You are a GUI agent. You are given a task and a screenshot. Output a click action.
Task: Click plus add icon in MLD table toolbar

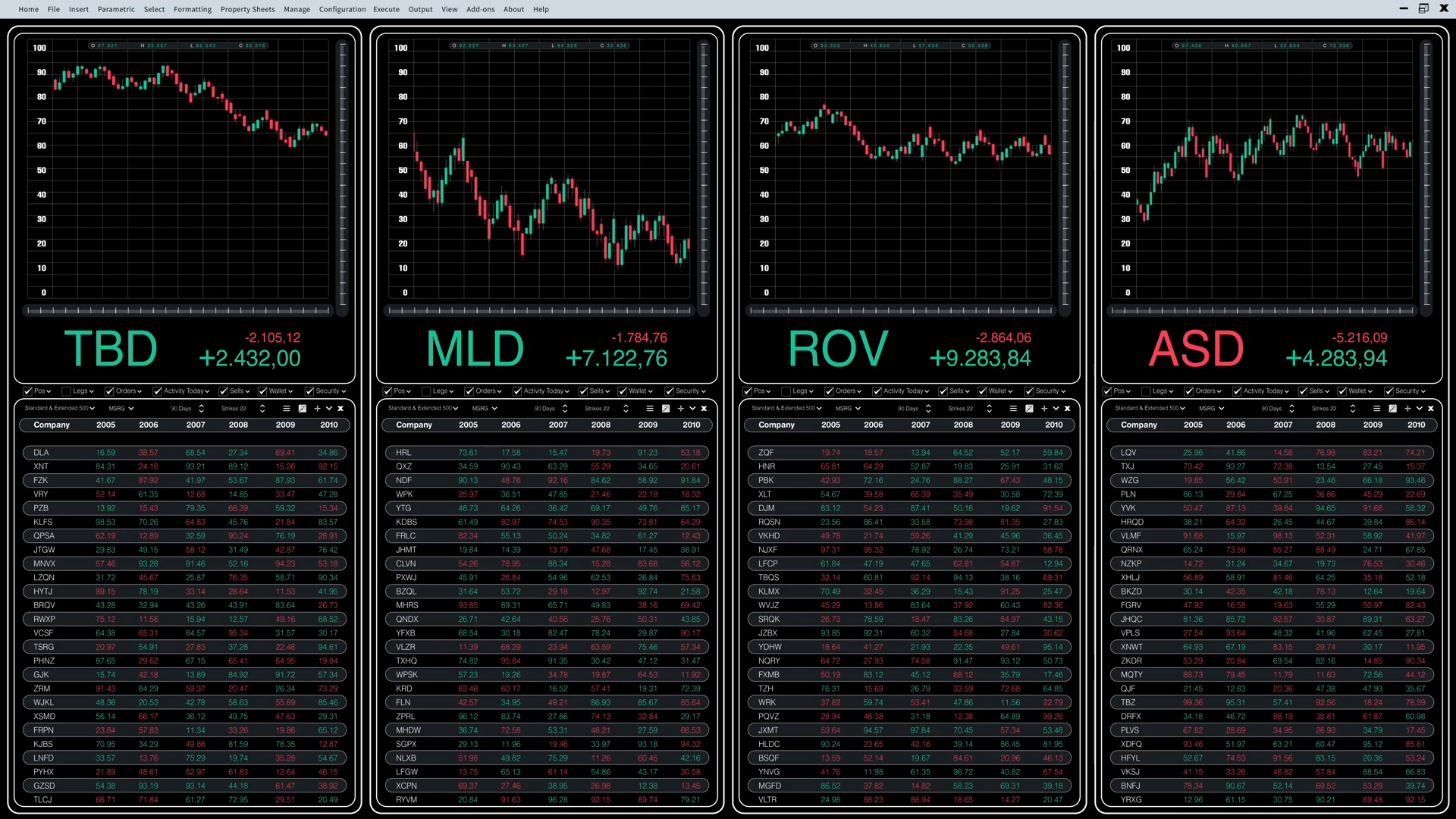tap(680, 409)
